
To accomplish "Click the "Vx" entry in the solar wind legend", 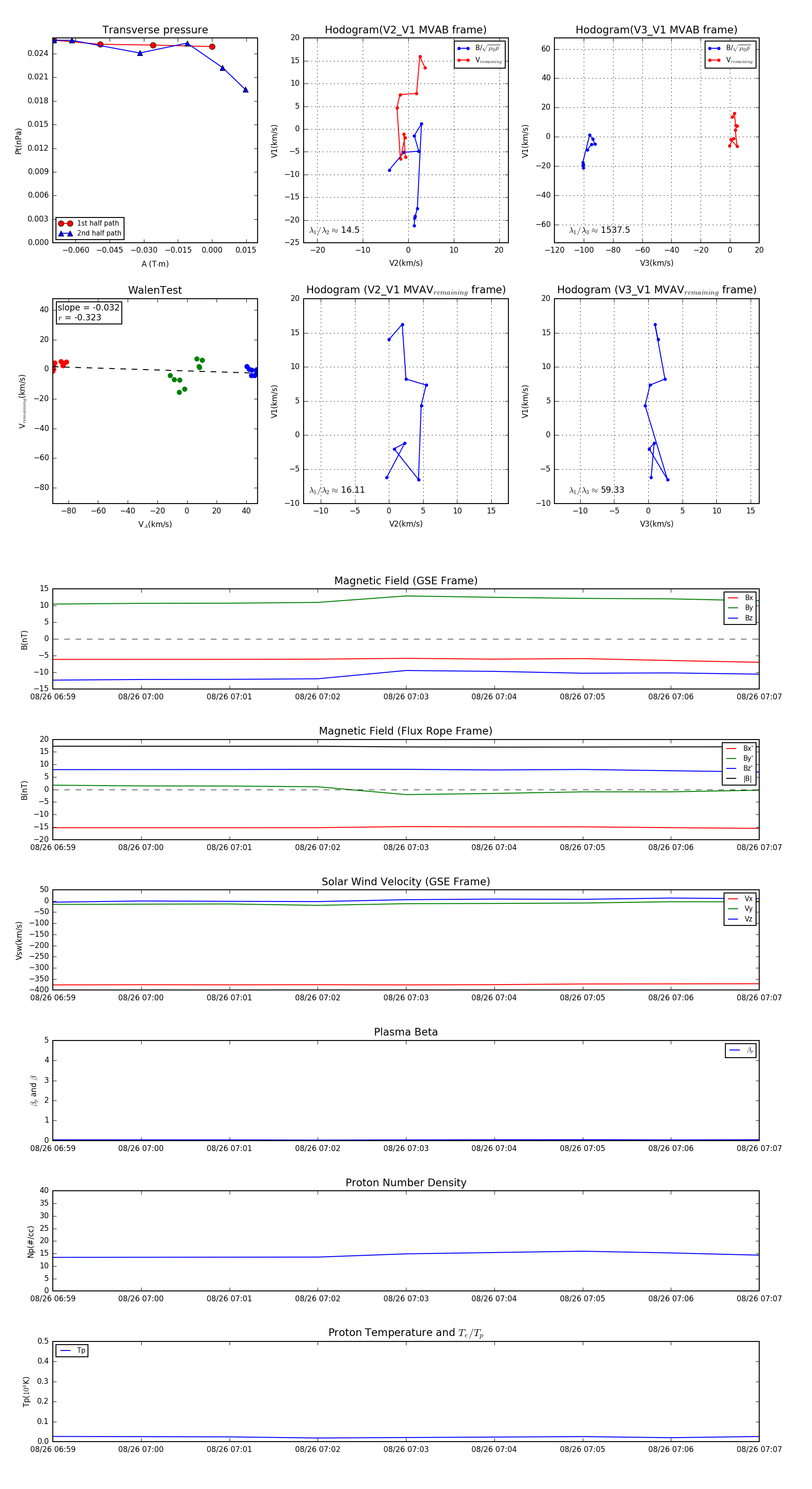I will coord(740,898).
